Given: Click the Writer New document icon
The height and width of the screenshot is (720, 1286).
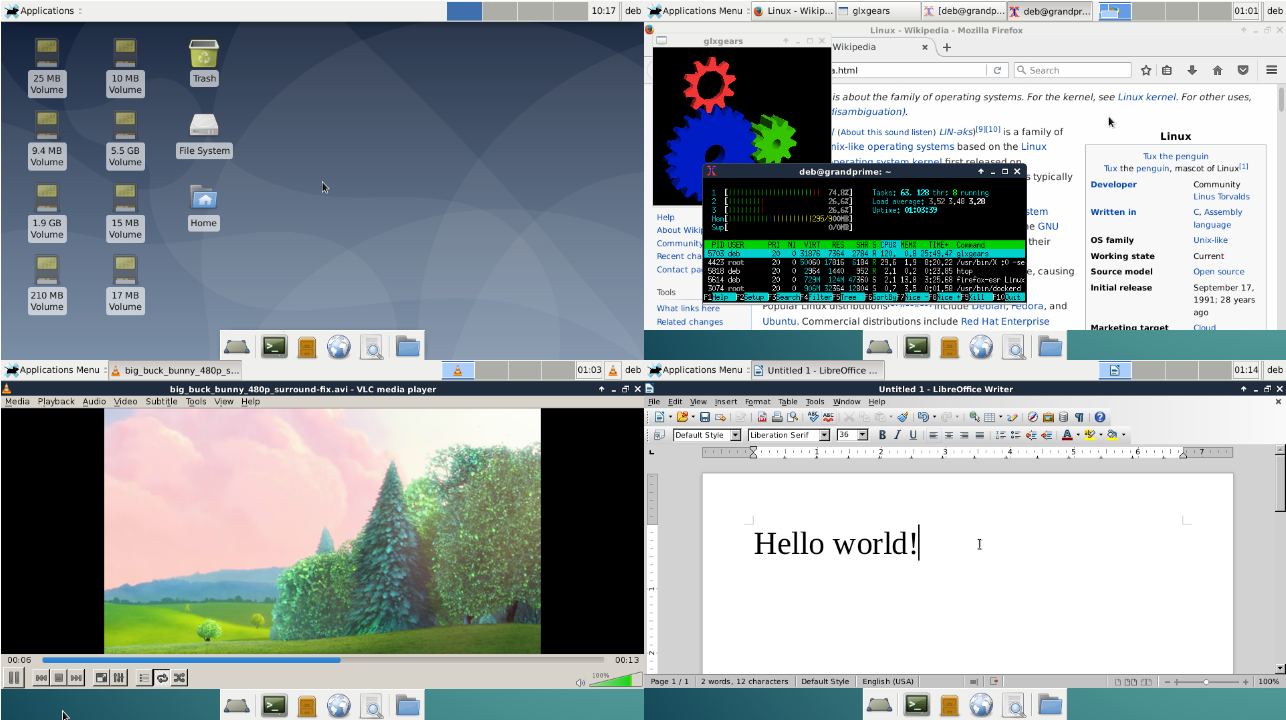Looking at the screenshot, I should [x=658, y=417].
